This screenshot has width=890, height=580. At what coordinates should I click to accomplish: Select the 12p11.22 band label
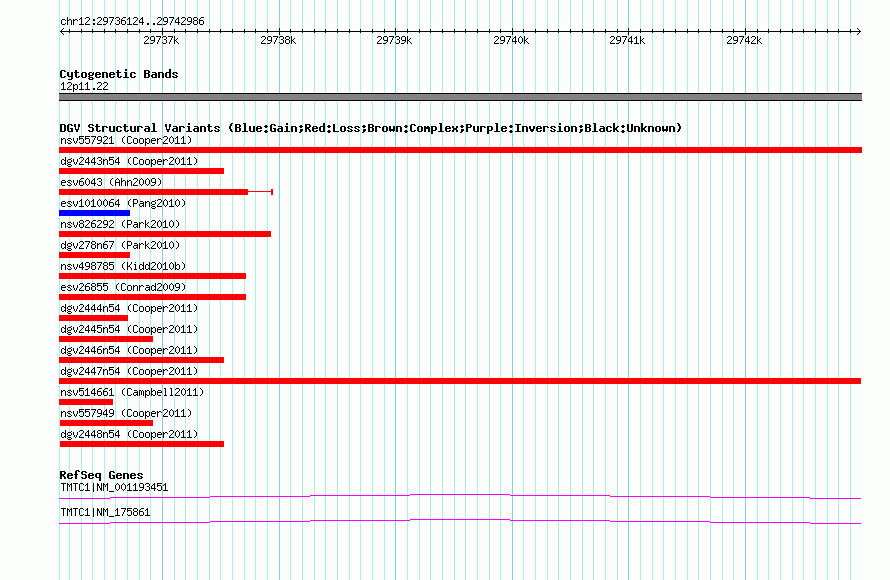84,86
